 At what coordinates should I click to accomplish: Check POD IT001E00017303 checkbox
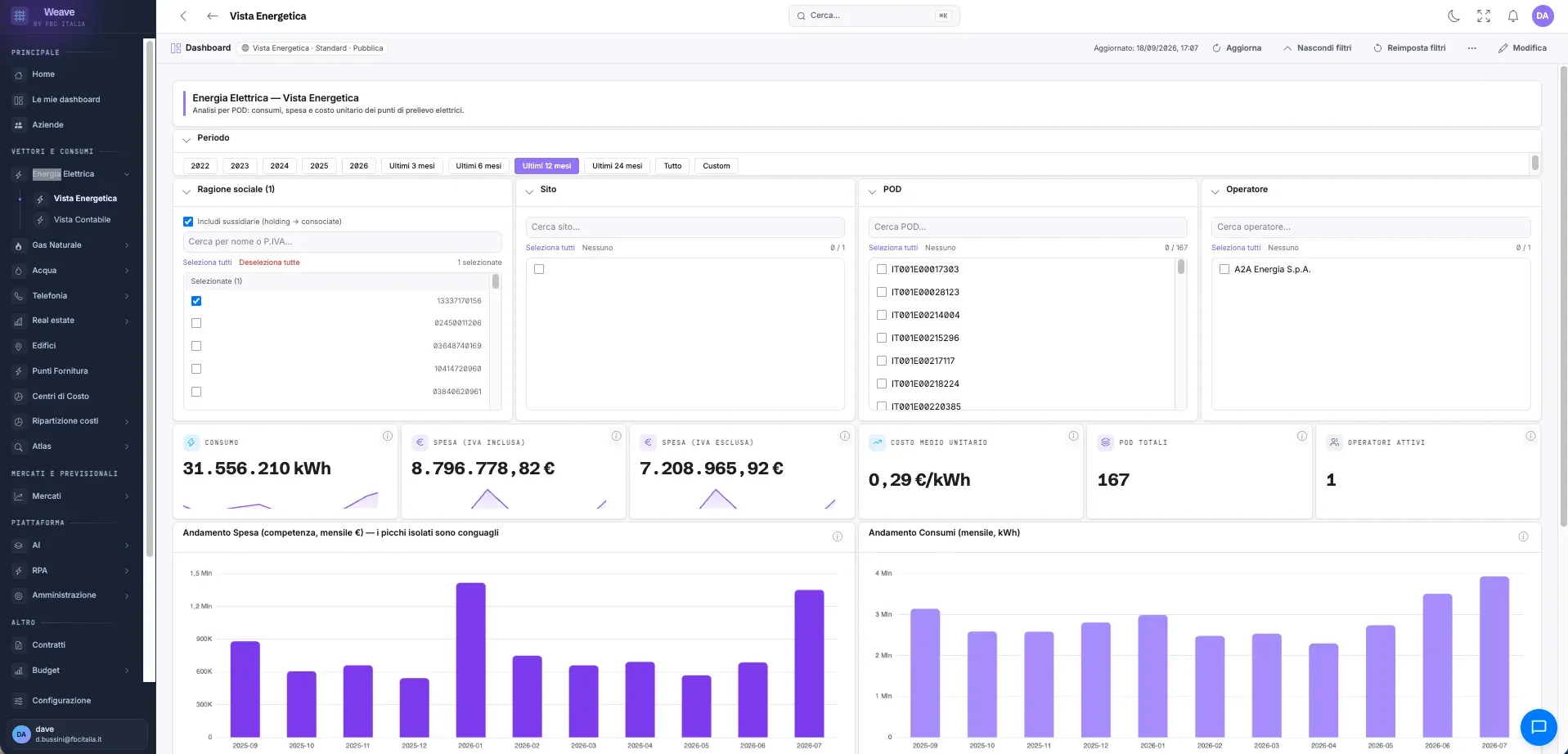point(882,269)
